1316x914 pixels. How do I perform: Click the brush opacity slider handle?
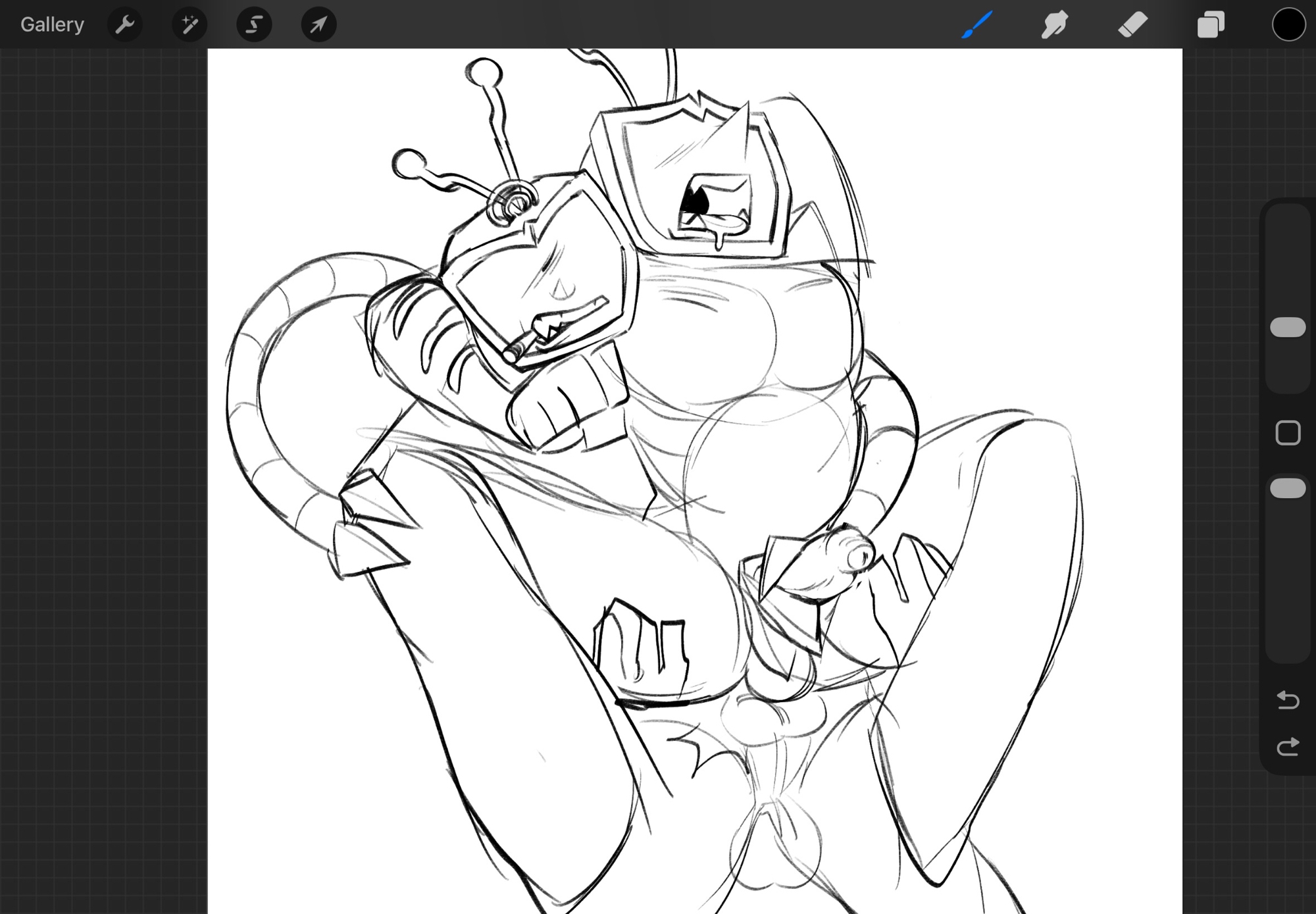click(1288, 488)
